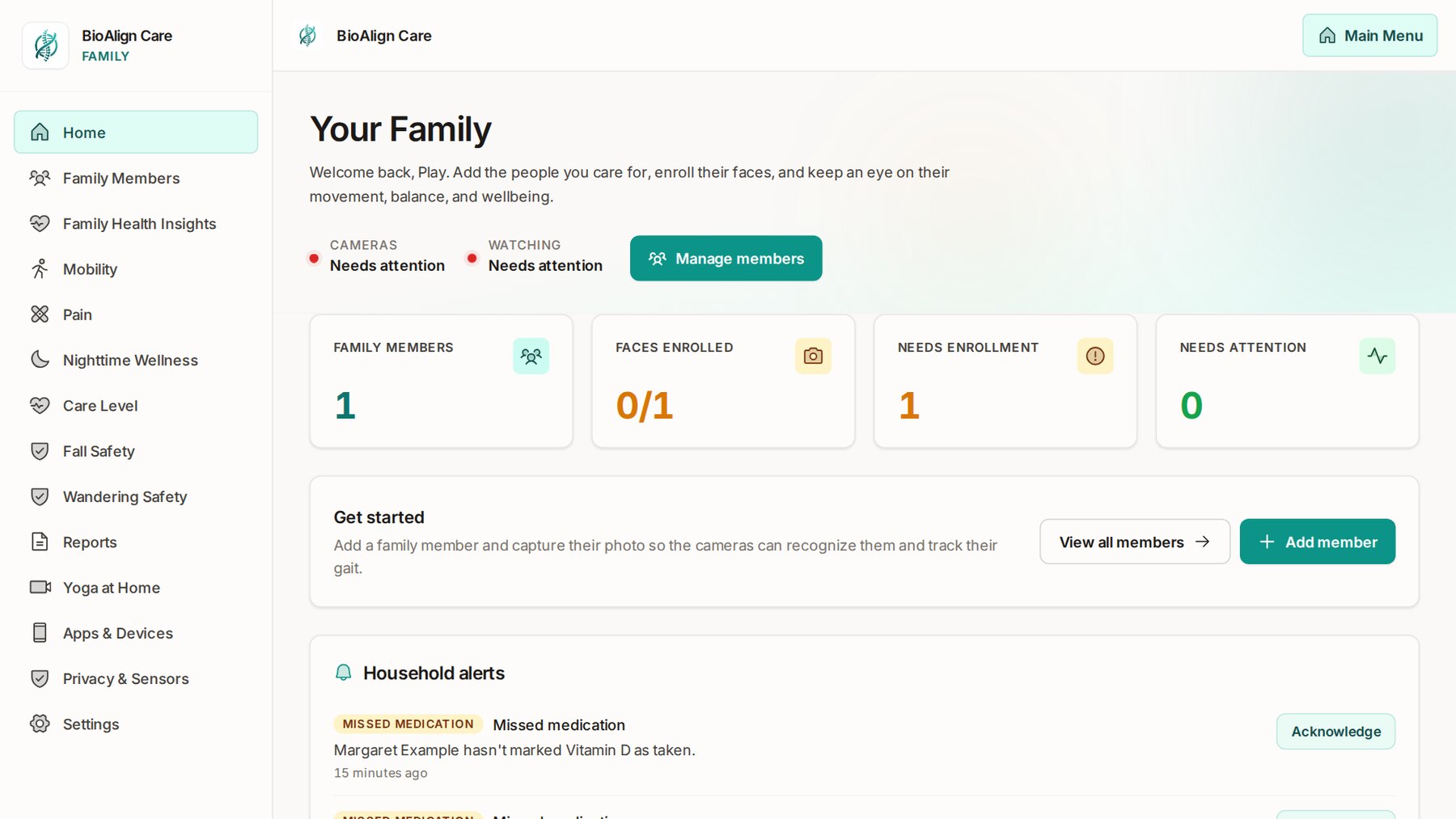Open Privacy & Sensors
This screenshot has width=1456, height=819.
(136, 678)
